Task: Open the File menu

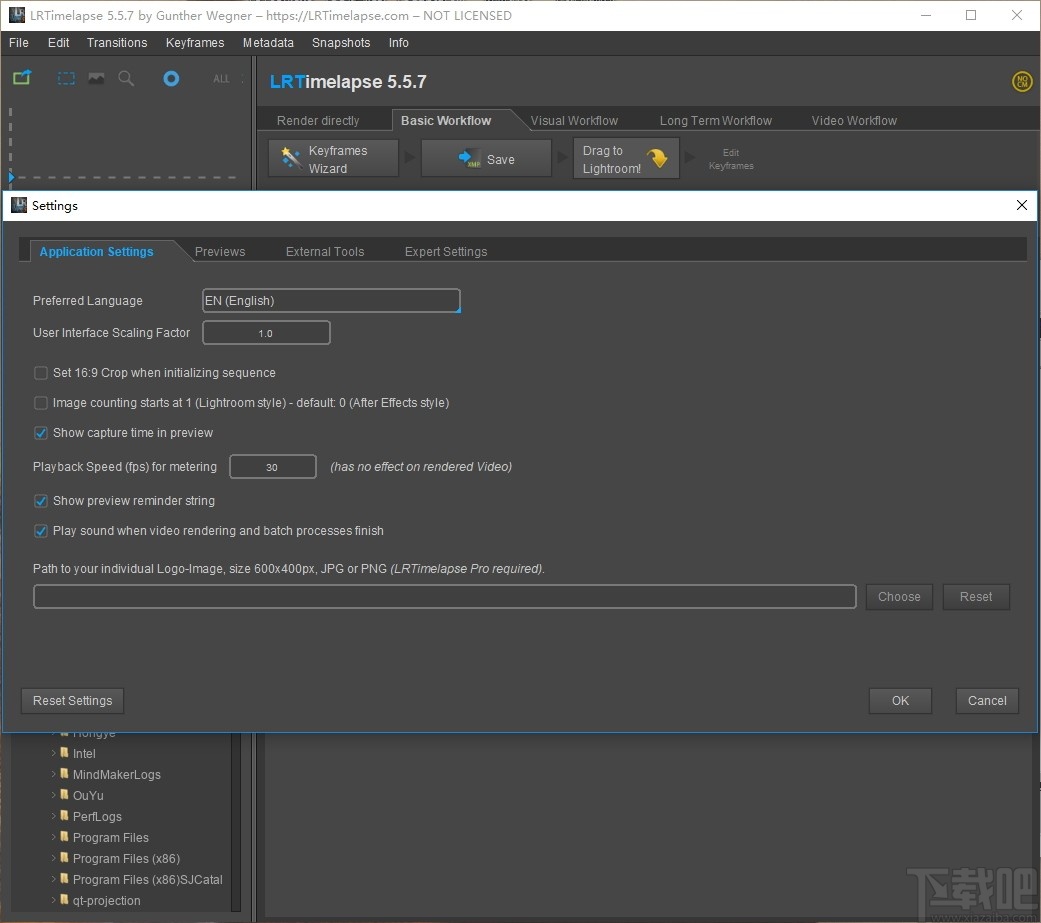Action: point(19,42)
